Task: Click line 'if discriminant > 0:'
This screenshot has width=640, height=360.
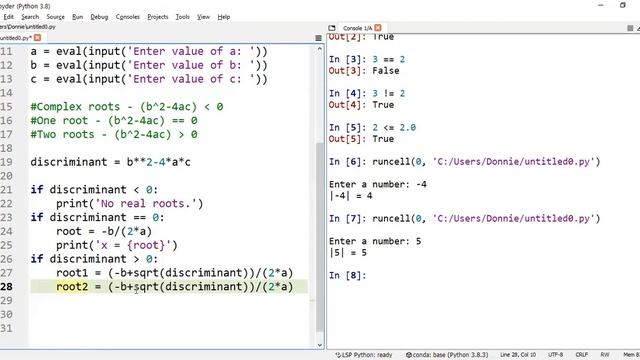Action: (x=94, y=259)
